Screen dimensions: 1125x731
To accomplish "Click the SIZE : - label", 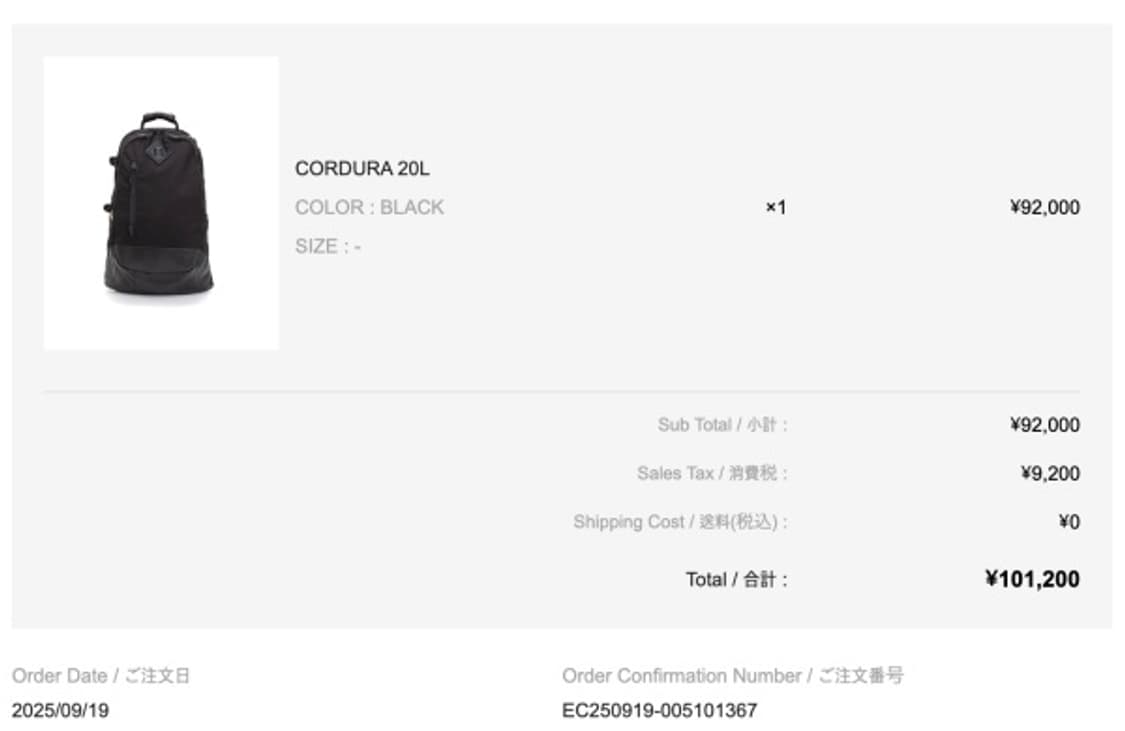I will coord(328,246).
